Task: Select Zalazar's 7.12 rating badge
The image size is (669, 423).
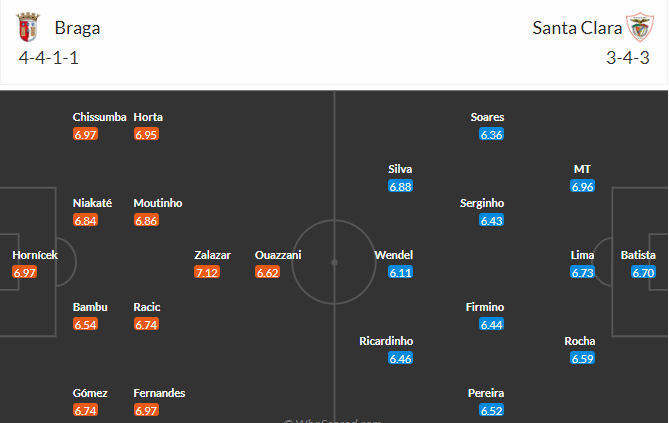Action: (x=207, y=272)
